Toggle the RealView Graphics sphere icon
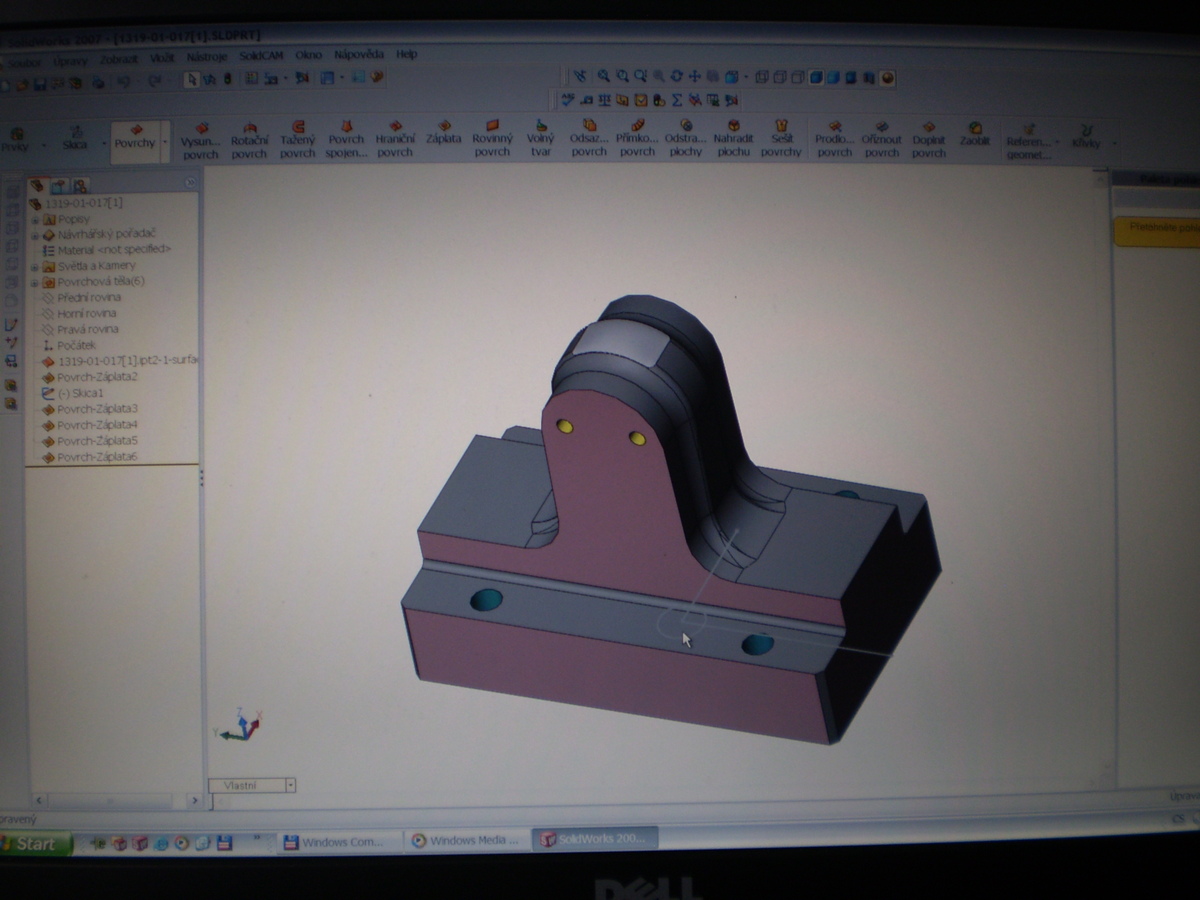 point(887,78)
